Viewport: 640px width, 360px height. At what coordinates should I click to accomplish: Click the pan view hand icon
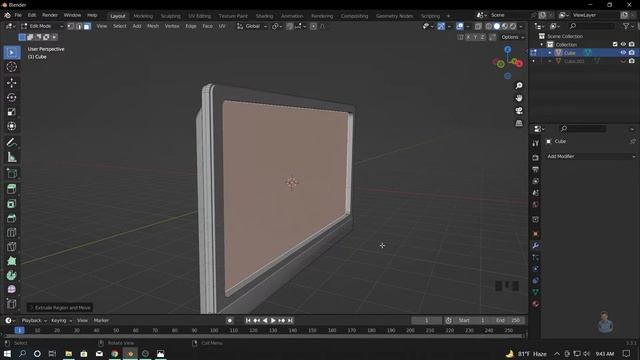(519, 98)
